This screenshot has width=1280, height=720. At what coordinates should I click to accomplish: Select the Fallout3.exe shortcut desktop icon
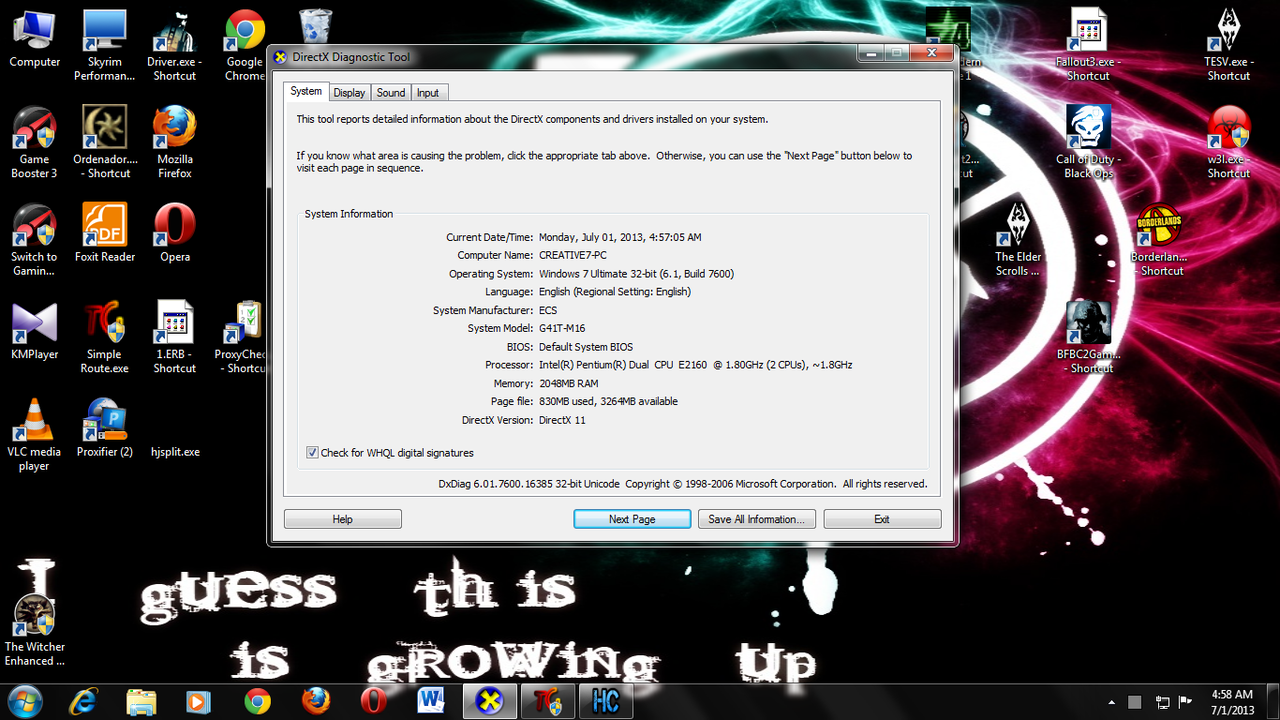click(1088, 45)
